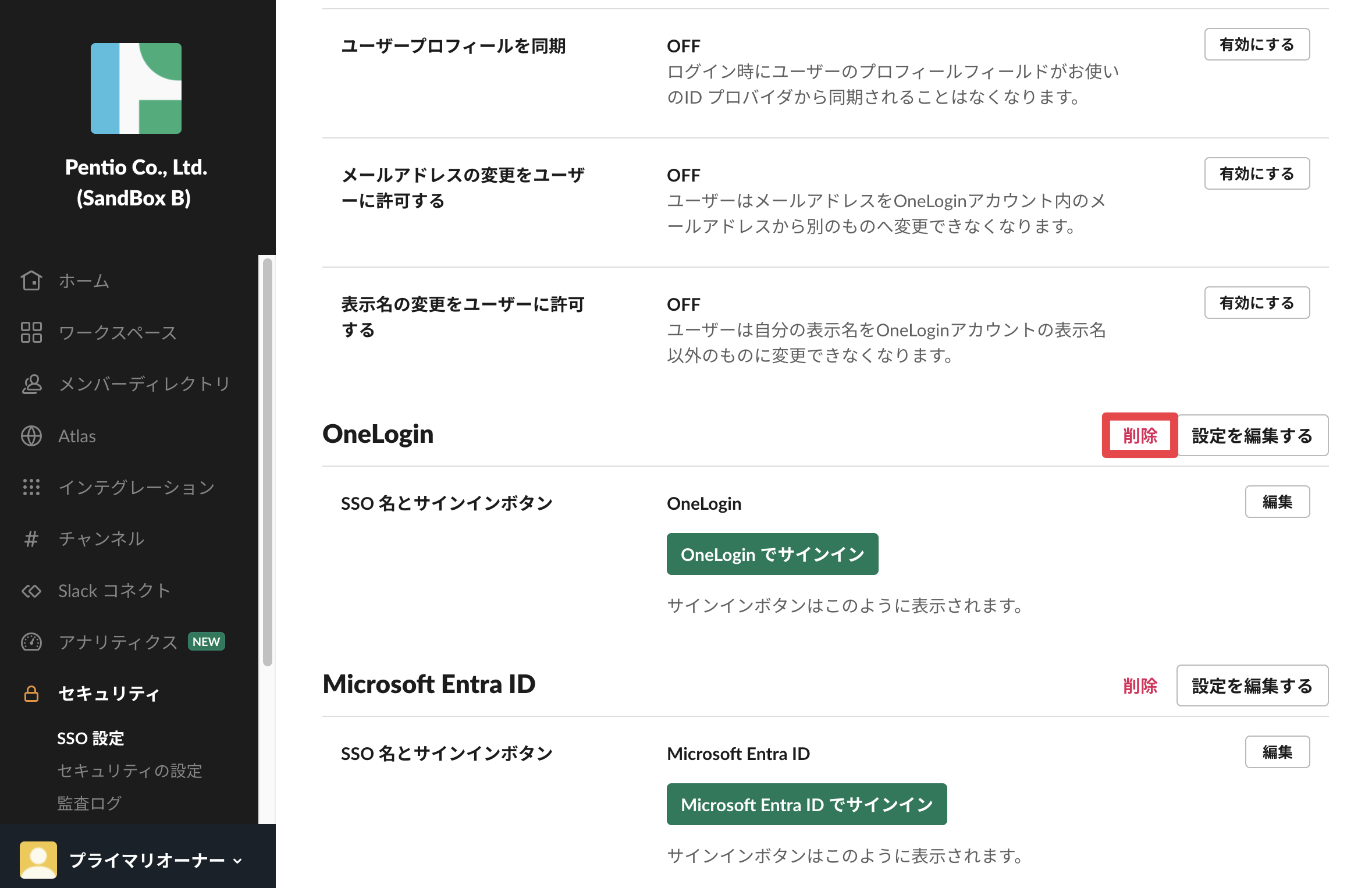Open アナリティクス page
The height and width of the screenshot is (888, 1372).
tap(118, 642)
